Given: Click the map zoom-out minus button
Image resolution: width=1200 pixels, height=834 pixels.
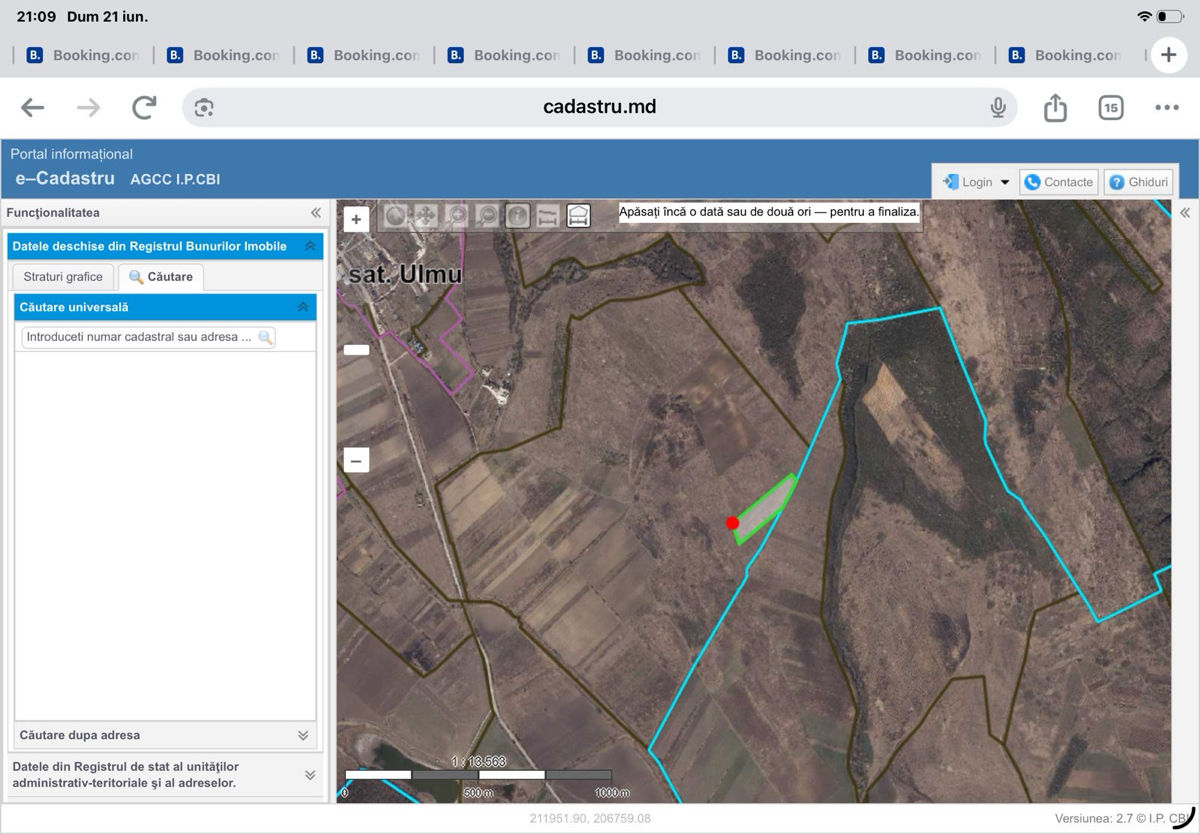Looking at the screenshot, I should (356, 460).
